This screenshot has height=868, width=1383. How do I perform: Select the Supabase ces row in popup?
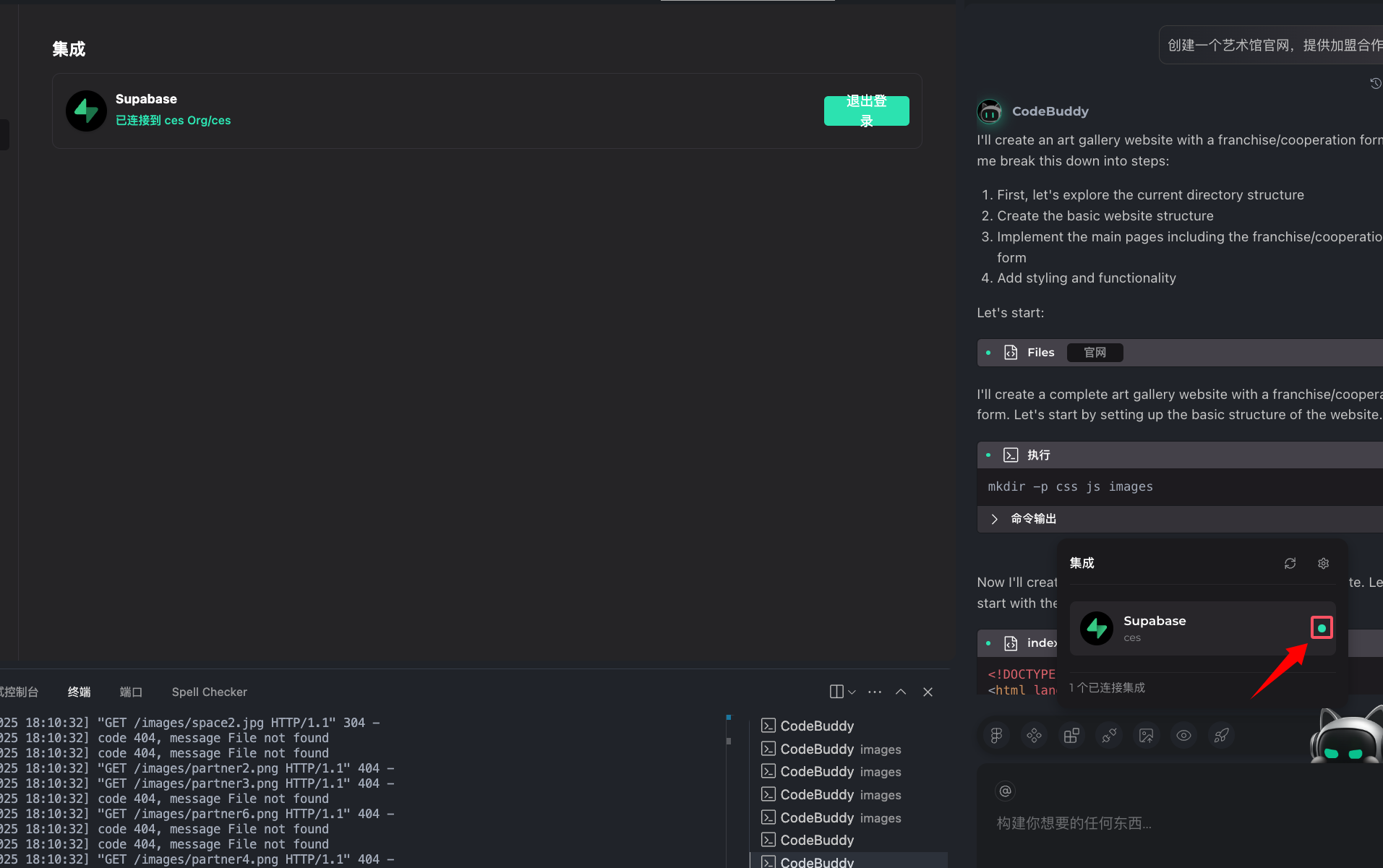(x=1202, y=628)
